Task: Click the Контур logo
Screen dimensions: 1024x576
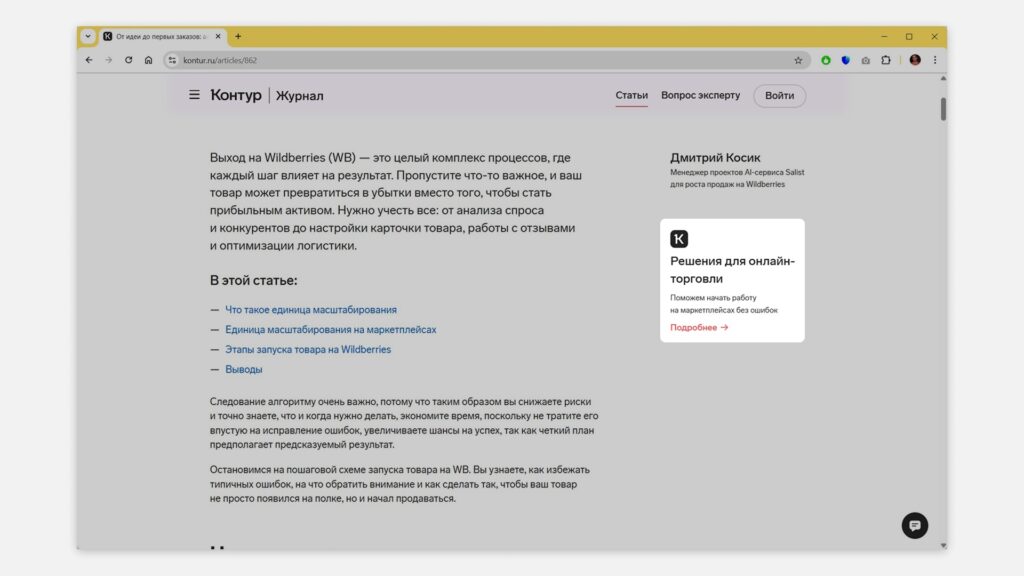Action: point(236,95)
